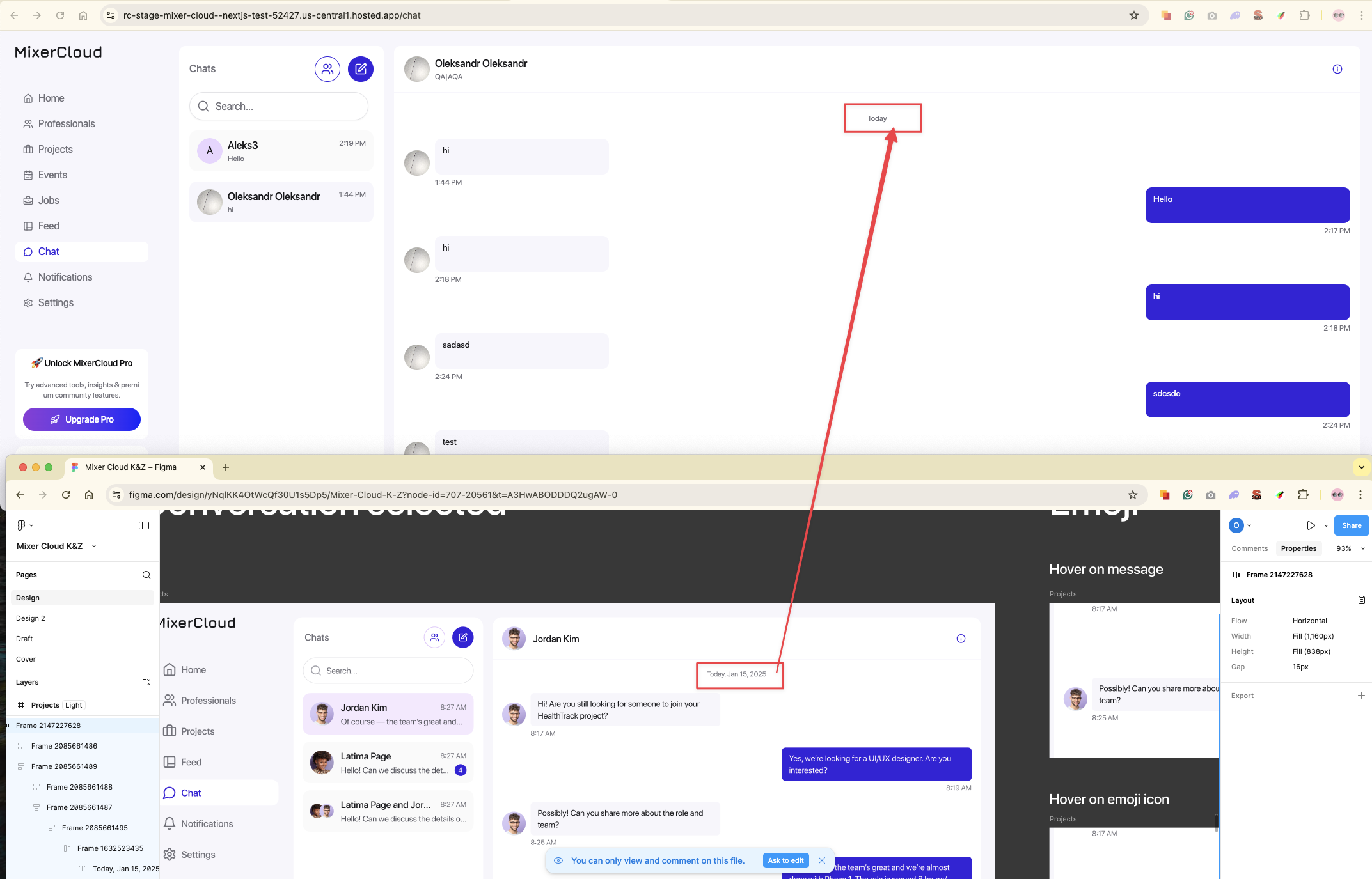Click the new chat compose icon
Screen dimensions: 1372x879
coord(361,69)
